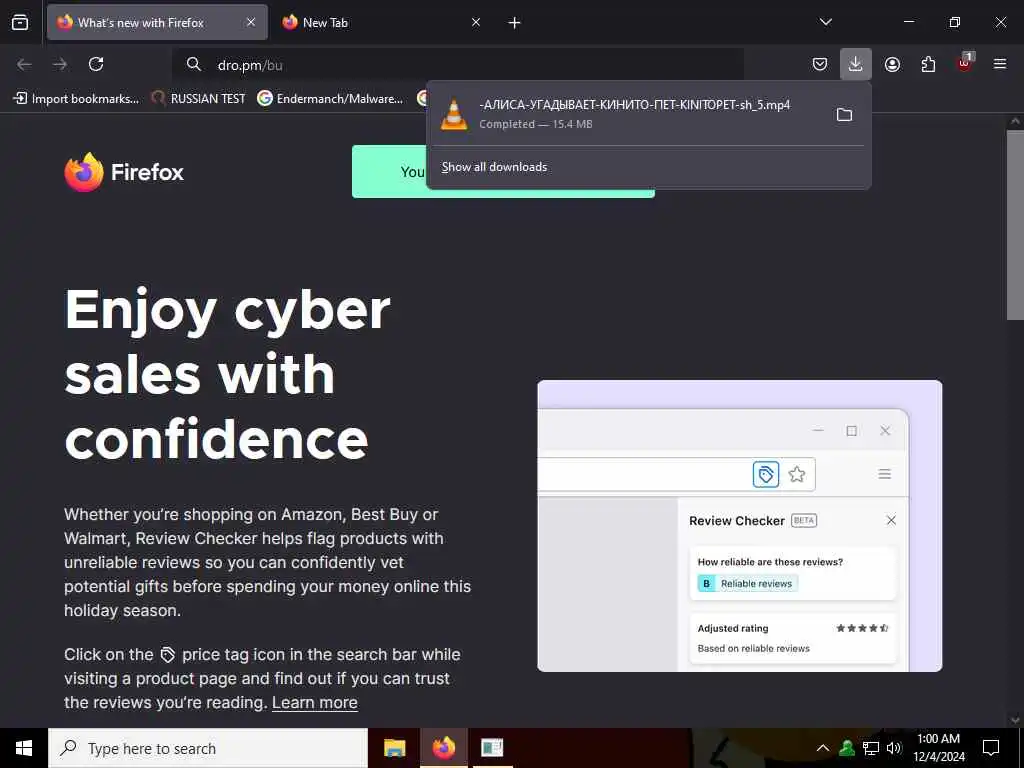The image size is (1024, 768).
Task: Switch to What's new with Firefox tab
Action: tap(157, 22)
